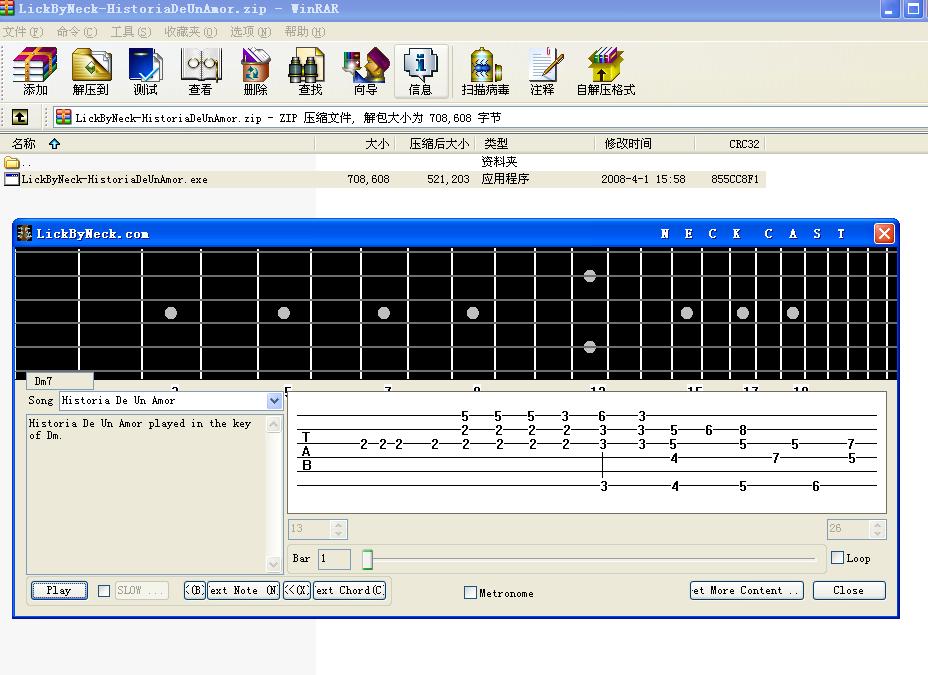
Task: Click the SLOW button
Action: point(141,590)
